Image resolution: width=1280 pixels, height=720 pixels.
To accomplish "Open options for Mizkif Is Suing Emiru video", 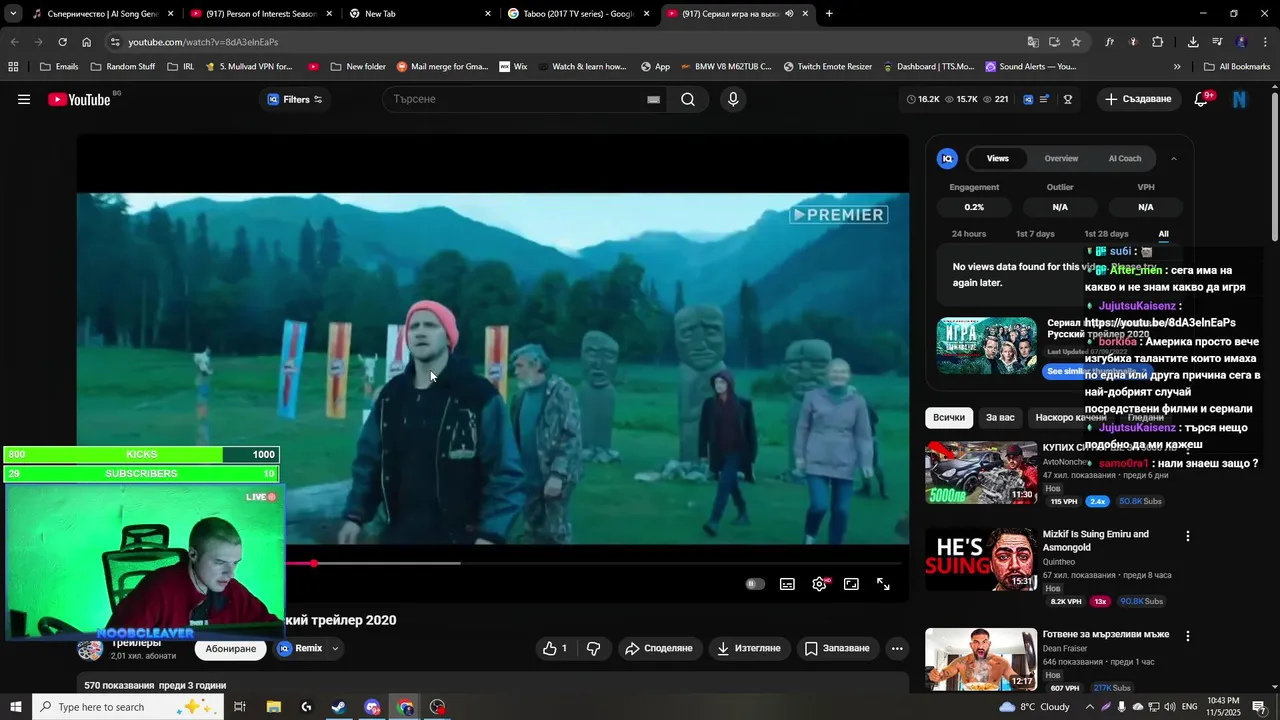I will pyautogui.click(x=1188, y=536).
